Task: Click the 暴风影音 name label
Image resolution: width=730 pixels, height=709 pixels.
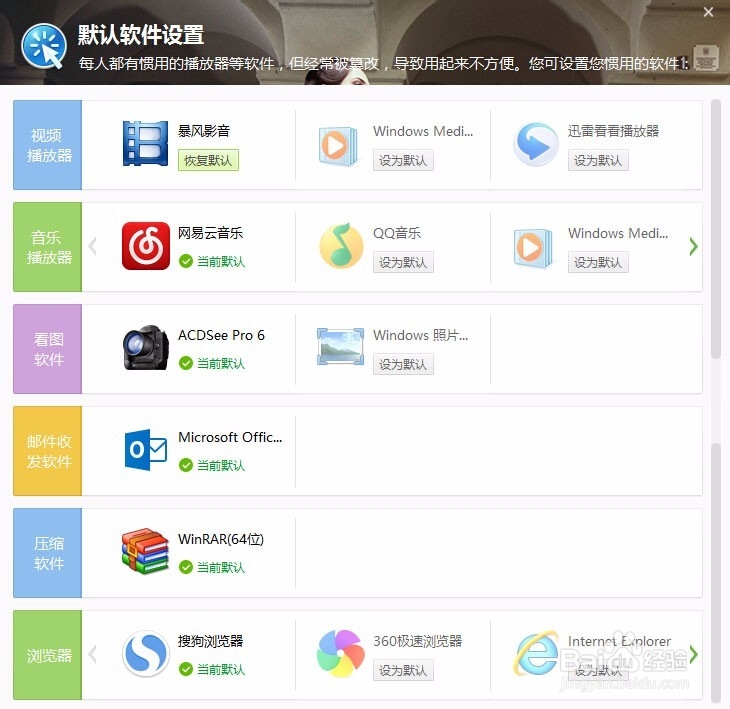Action: pyautogui.click(x=204, y=131)
